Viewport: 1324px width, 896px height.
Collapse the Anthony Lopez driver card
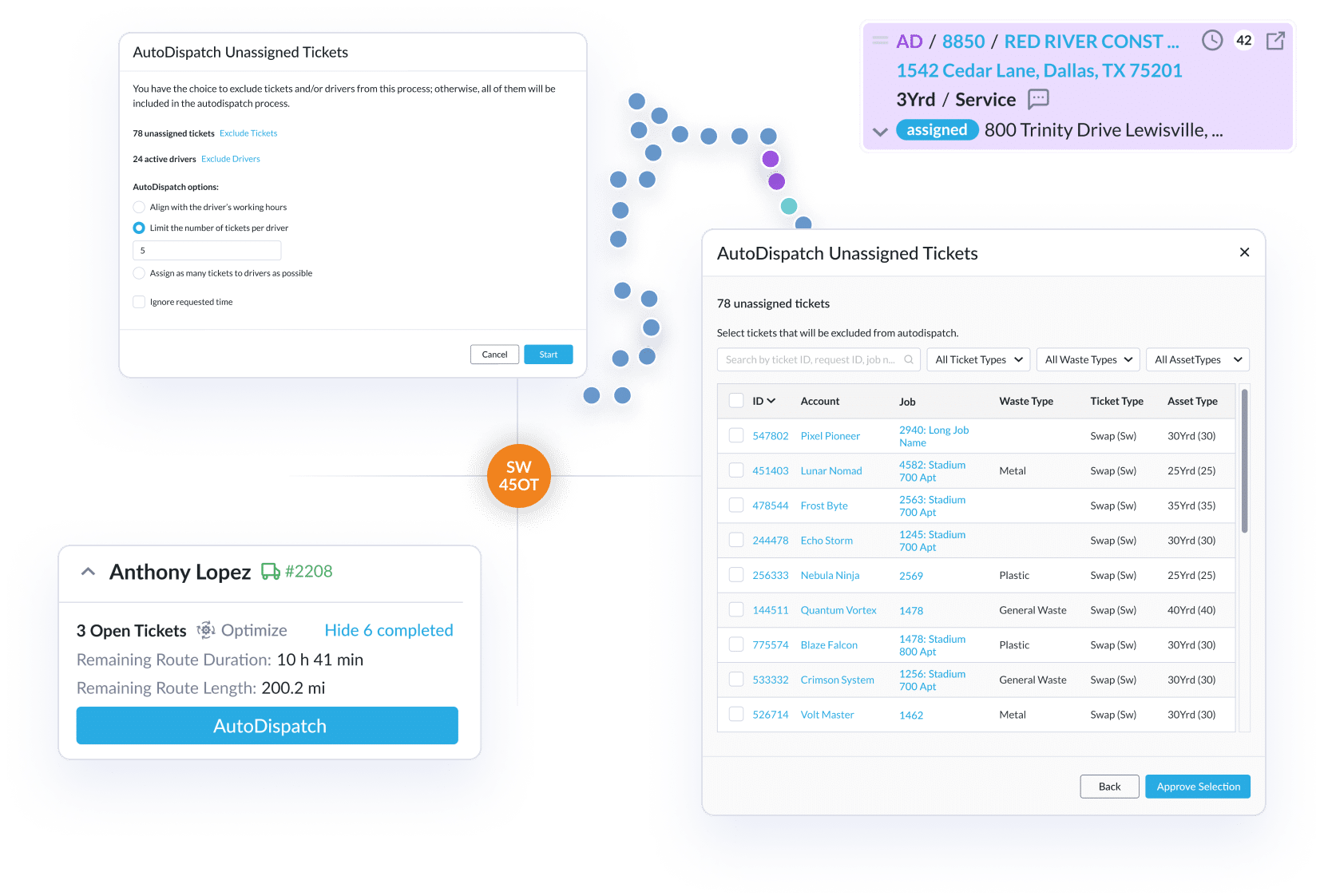(89, 572)
